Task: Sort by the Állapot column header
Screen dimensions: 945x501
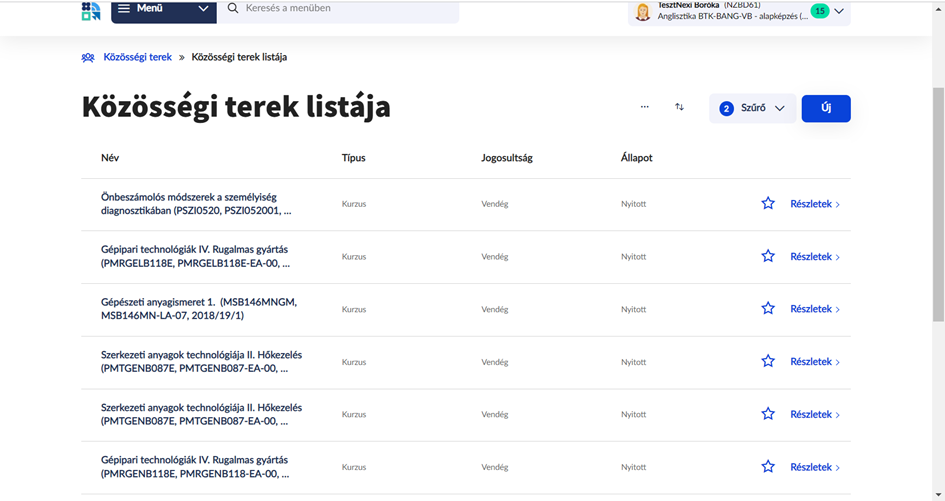Action: pyautogui.click(x=636, y=158)
